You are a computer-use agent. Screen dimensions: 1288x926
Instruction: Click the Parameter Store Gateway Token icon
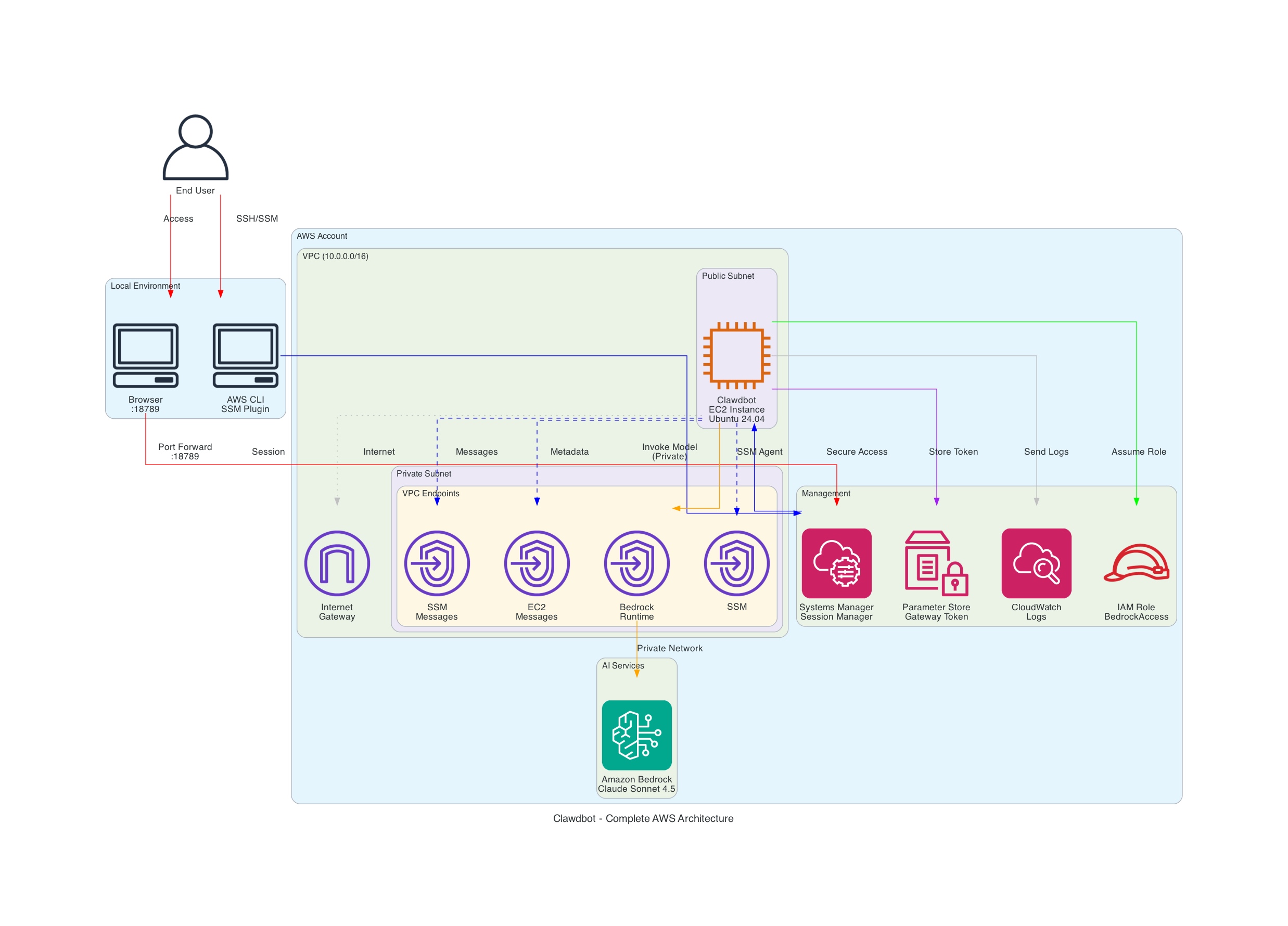click(936, 563)
